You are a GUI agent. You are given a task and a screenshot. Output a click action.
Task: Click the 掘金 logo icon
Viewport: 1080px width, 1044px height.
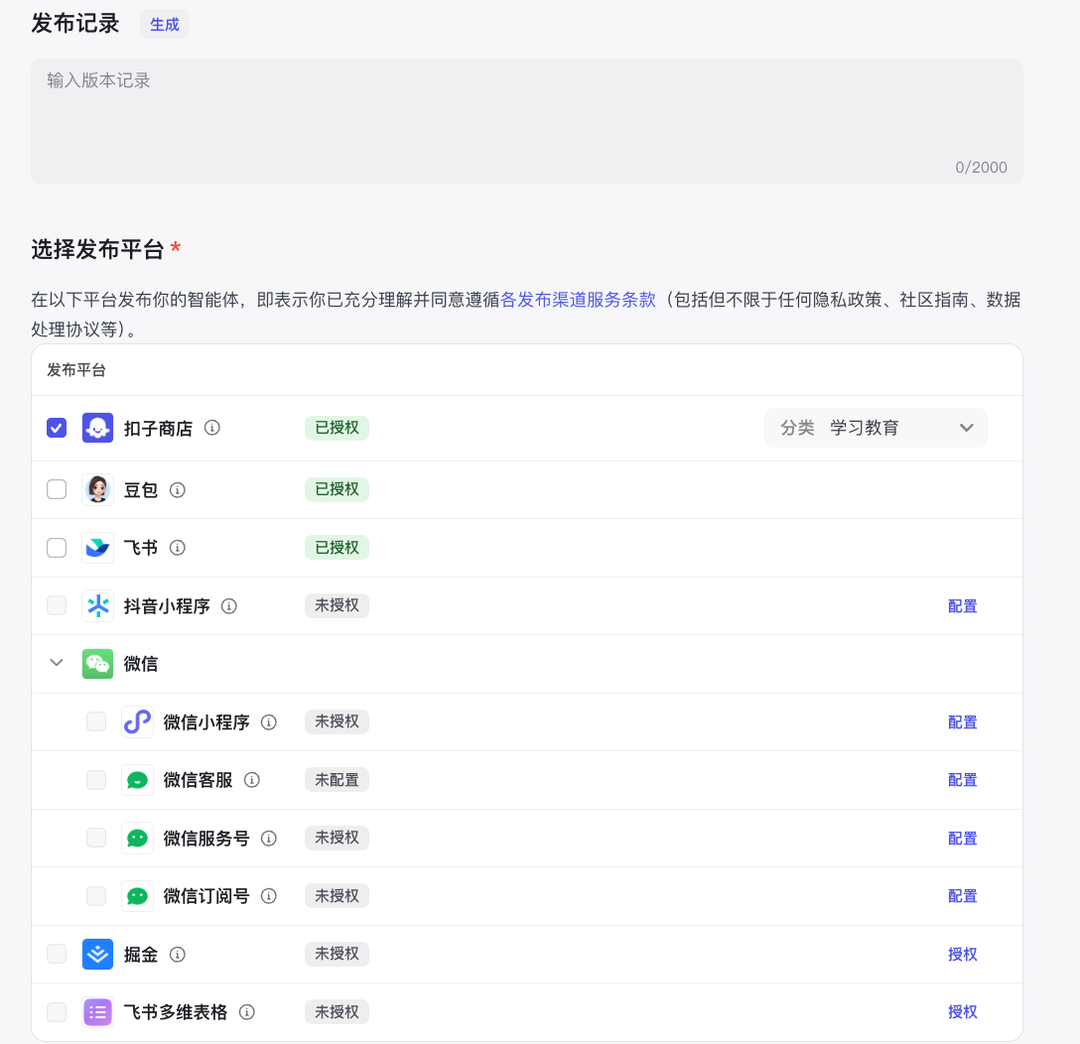pos(98,954)
